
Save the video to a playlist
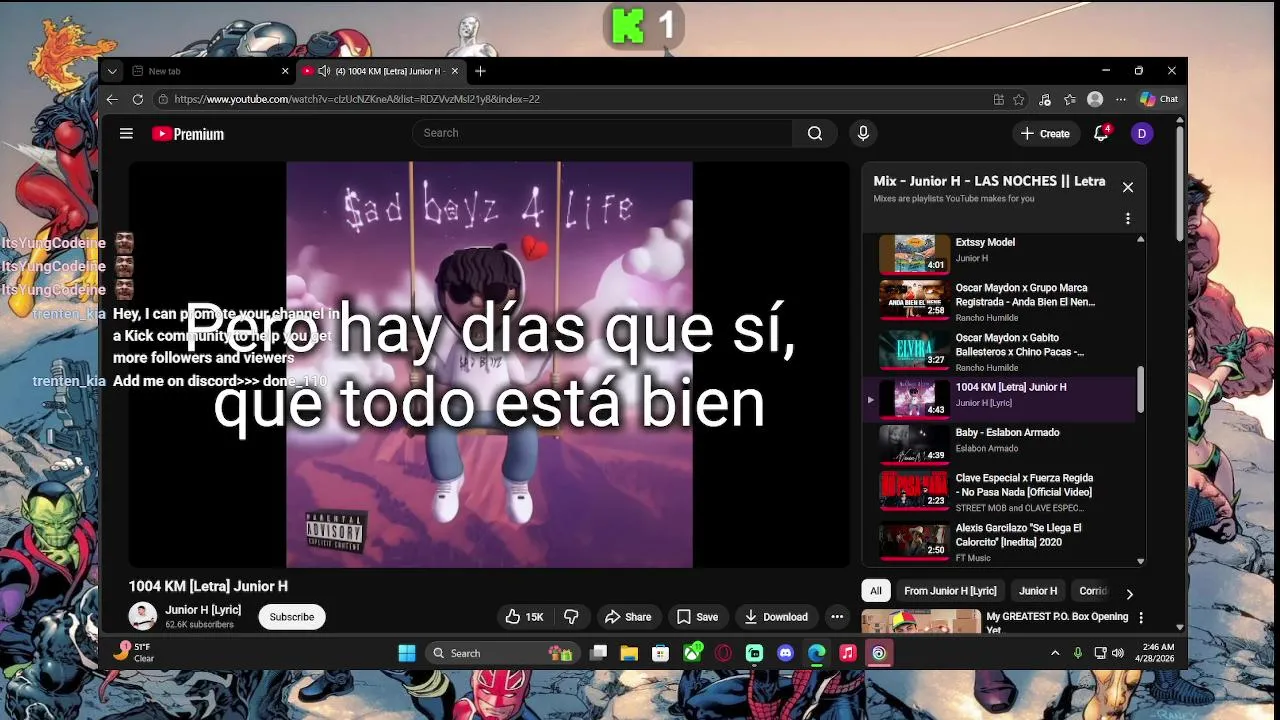tap(697, 617)
